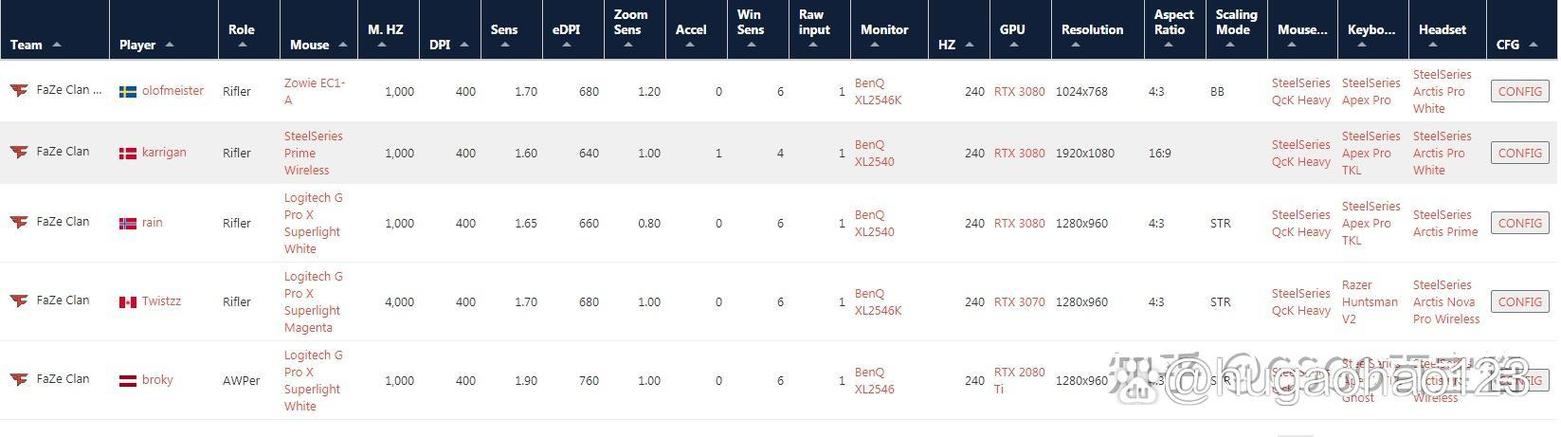Open the CONFIG button for Twistzz

[1519, 302]
